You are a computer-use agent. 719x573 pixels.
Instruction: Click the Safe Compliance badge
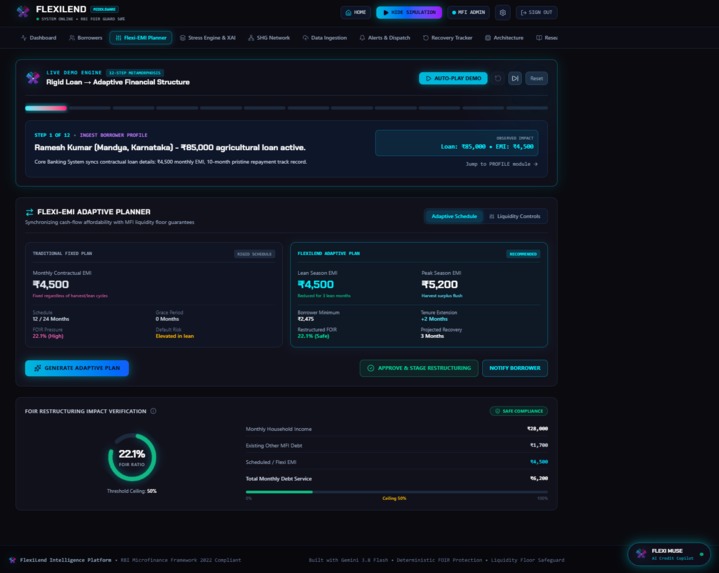point(519,411)
